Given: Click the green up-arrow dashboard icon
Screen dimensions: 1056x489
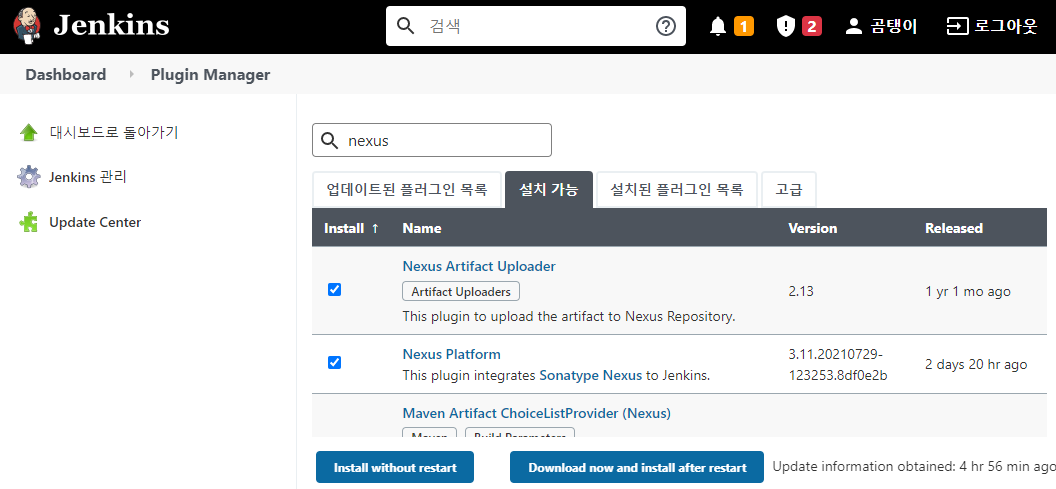Looking at the screenshot, I should (x=28, y=132).
